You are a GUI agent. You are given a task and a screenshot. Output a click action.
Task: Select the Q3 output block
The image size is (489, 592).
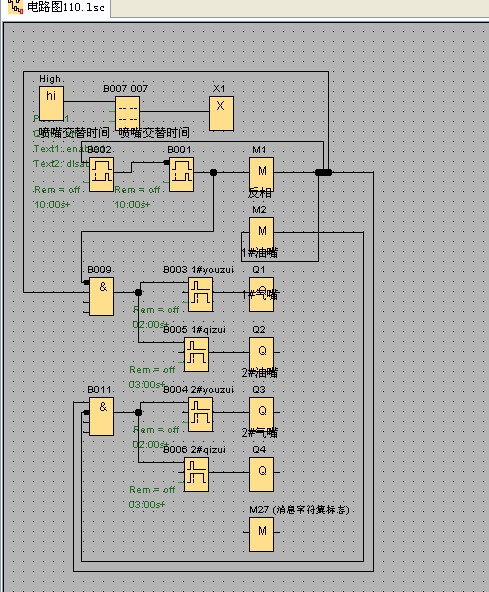[262, 415]
